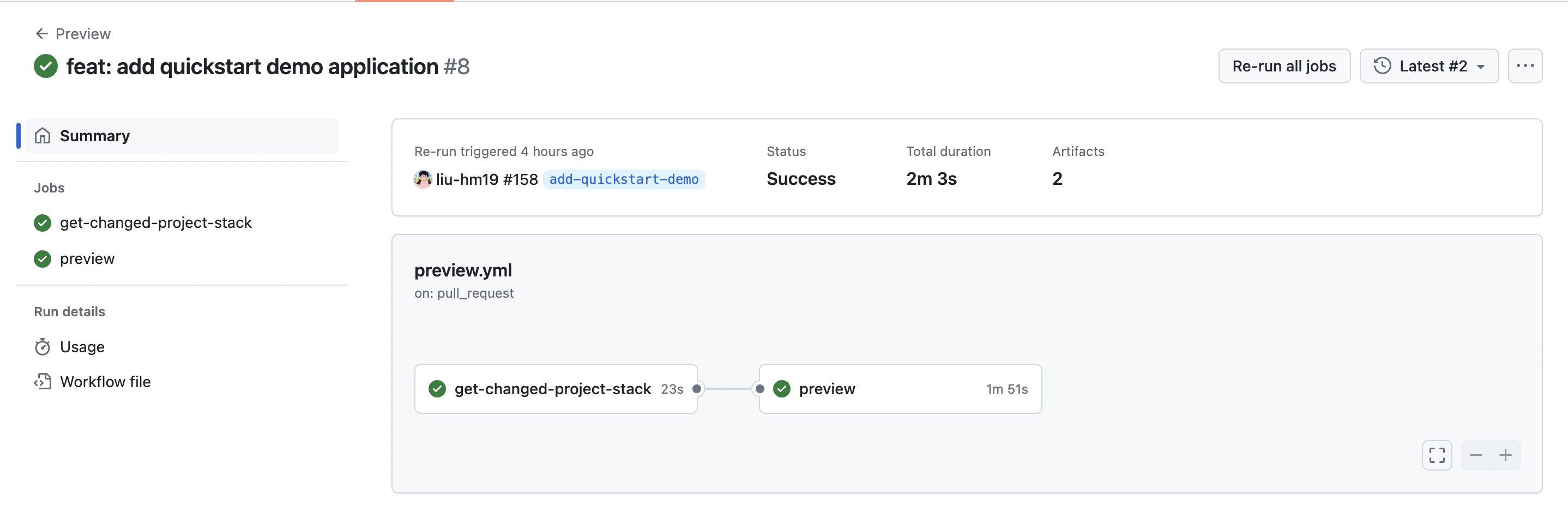Click liu-hm19's profile avatar

tap(423, 179)
